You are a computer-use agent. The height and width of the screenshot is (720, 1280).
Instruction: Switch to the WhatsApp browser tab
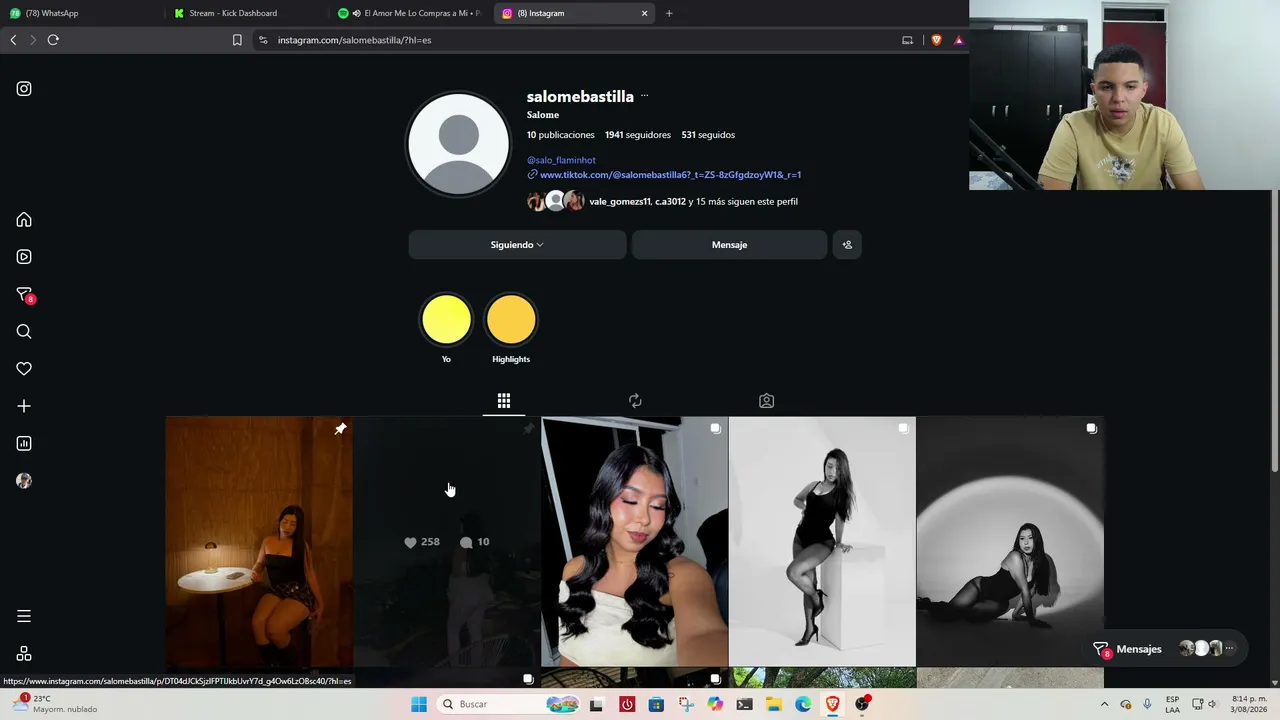click(82, 13)
